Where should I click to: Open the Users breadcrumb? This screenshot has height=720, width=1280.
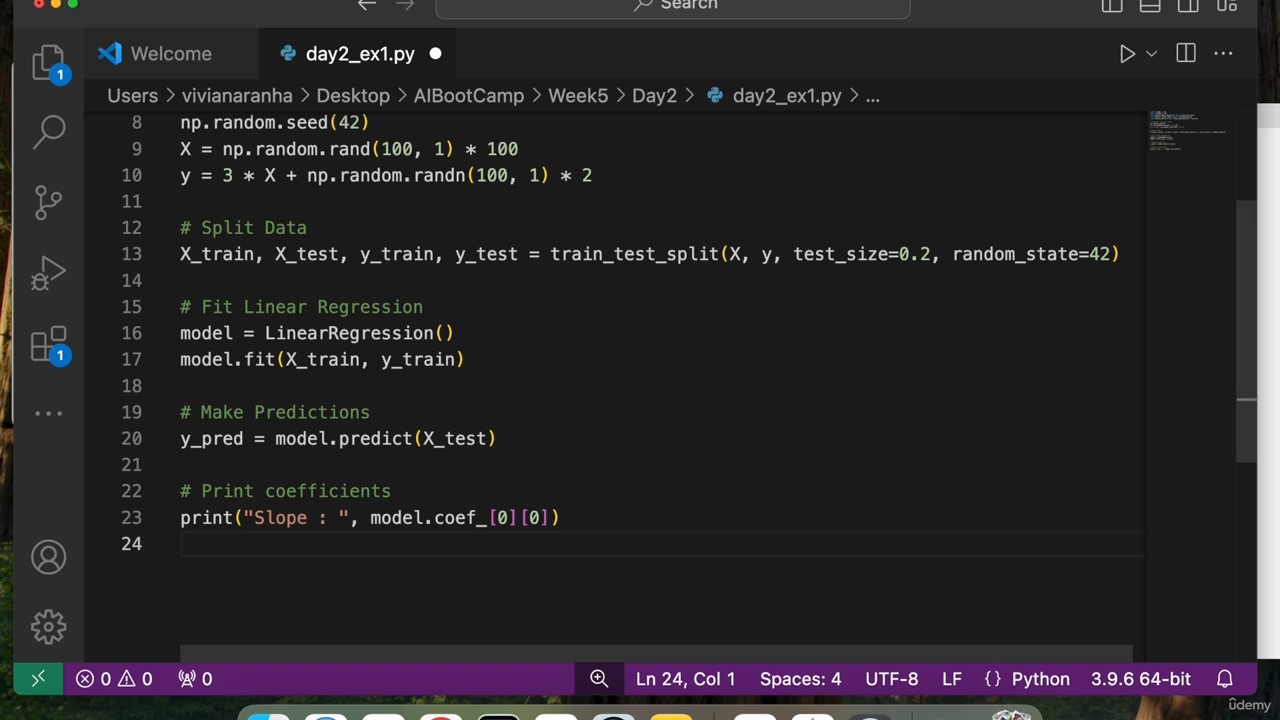[x=133, y=96]
